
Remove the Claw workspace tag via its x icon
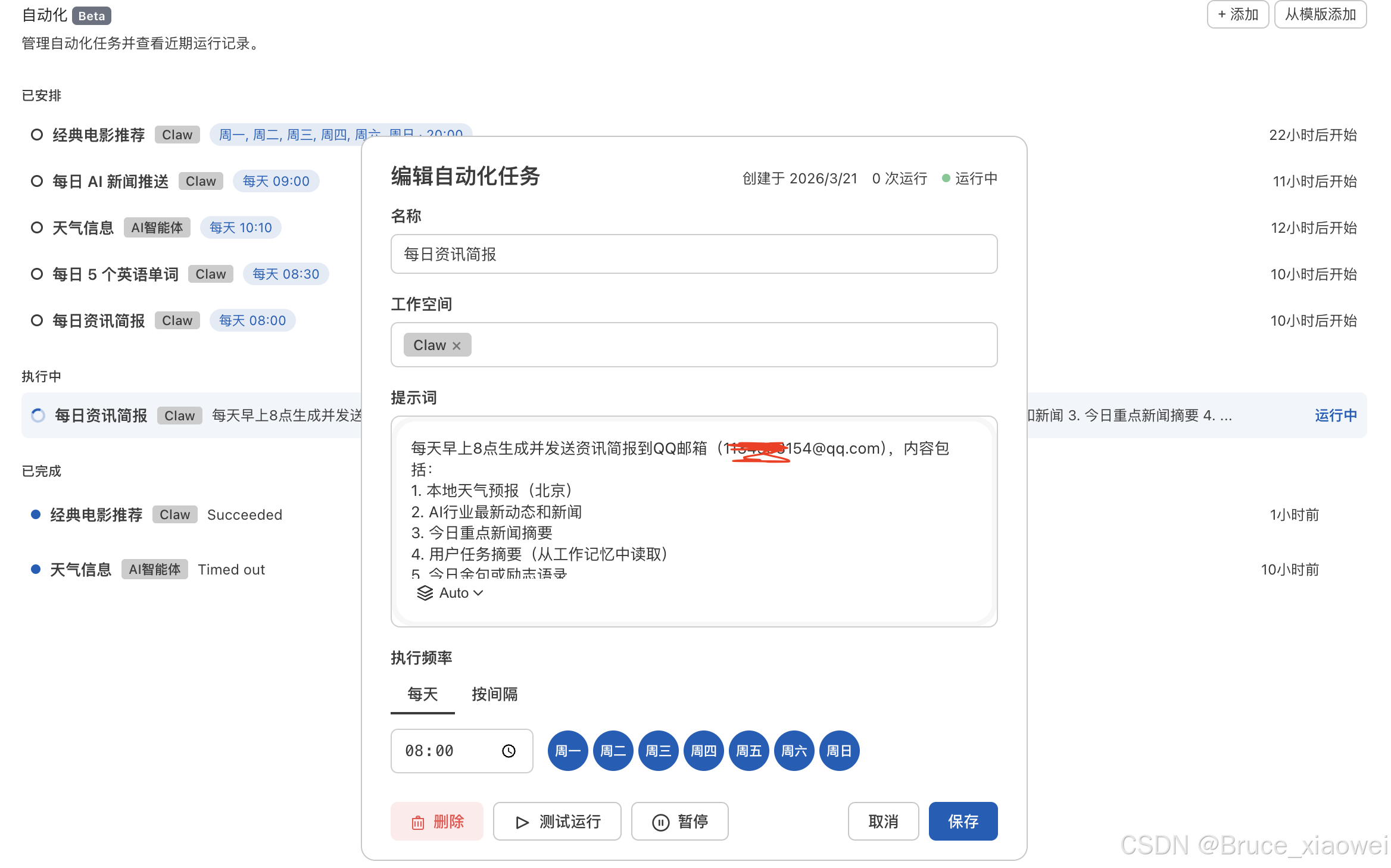tap(456, 345)
